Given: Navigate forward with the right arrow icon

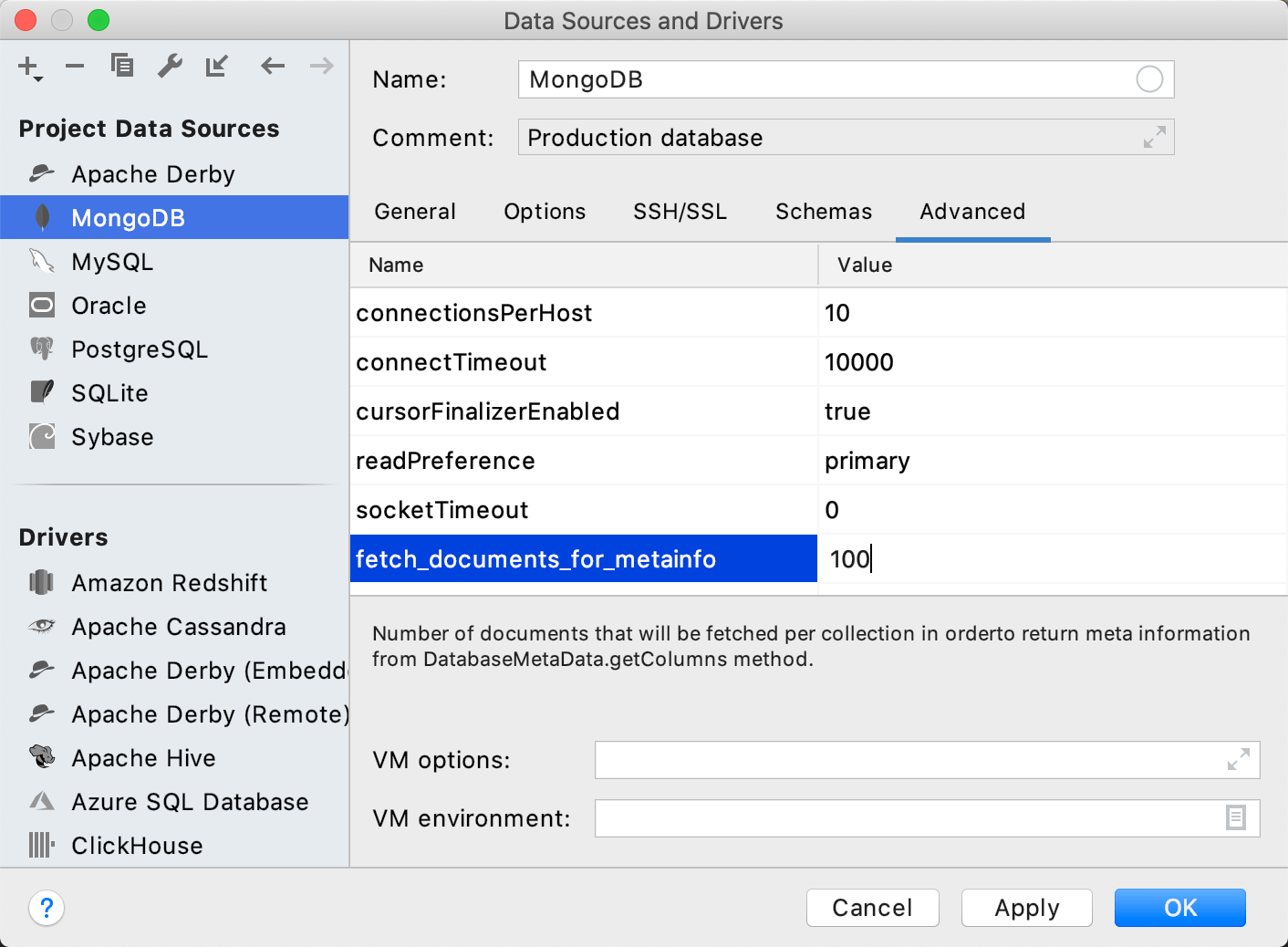Looking at the screenshot, I should click(x=320, y=66).
